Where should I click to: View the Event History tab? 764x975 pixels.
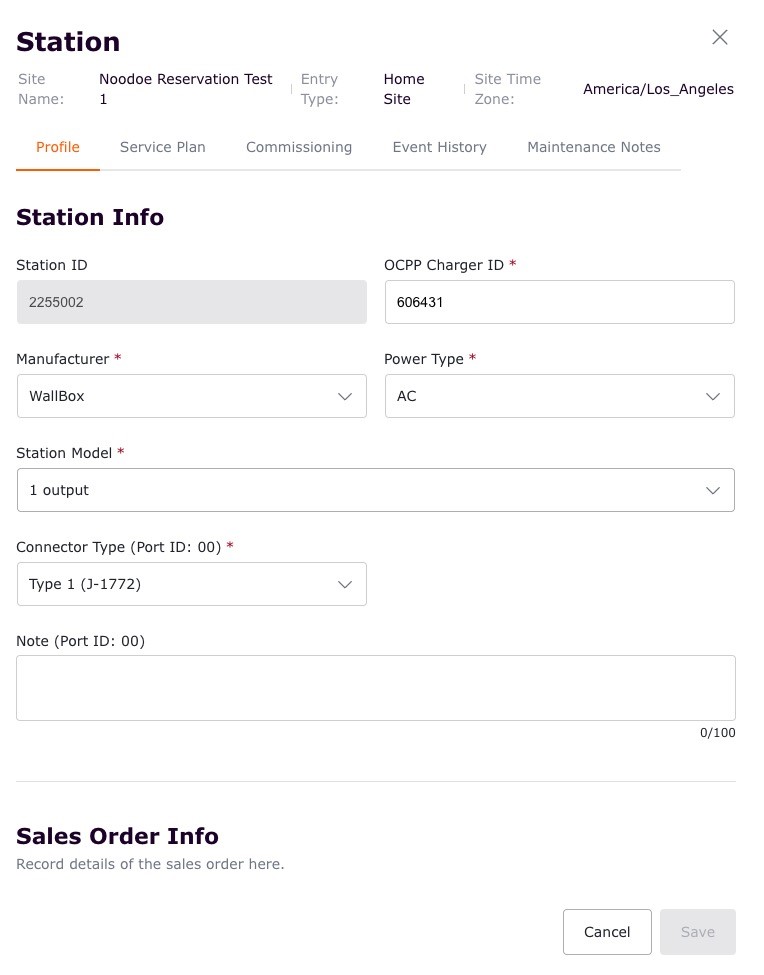(439, 147)
